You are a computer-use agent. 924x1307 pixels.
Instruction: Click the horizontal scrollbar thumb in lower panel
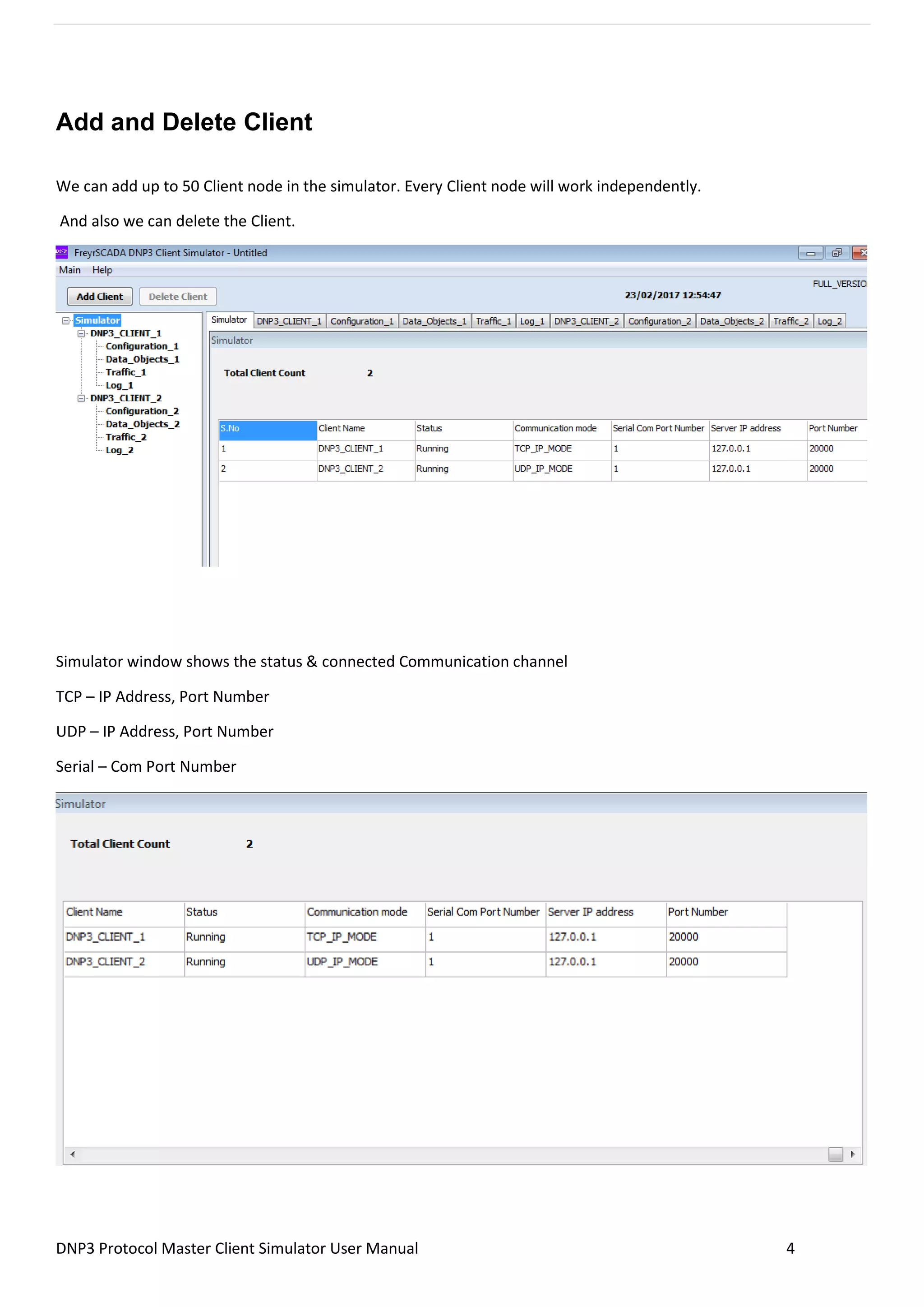[835, 1154]
